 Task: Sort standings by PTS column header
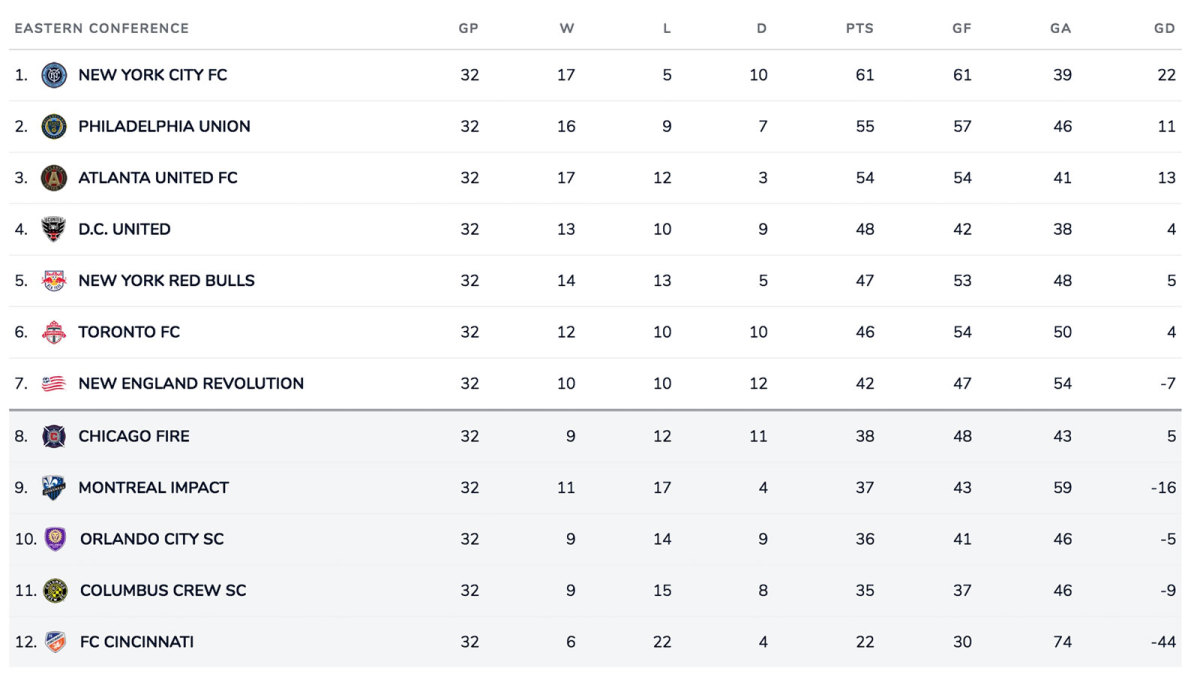pos(860,28)
